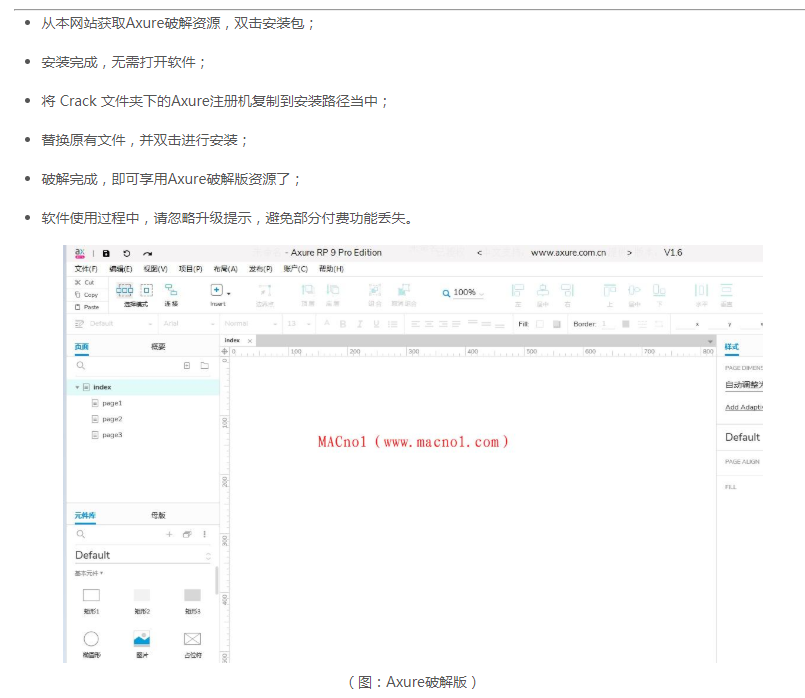This screenshot has width=805, height=698.
Task: Open the 帮助(H) menu
Action: point(331,269)
